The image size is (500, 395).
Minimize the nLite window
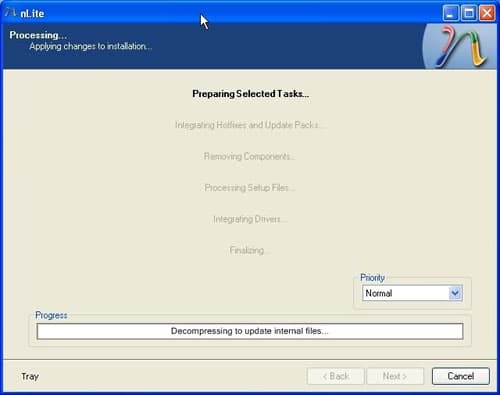click(x=450, y=13)
